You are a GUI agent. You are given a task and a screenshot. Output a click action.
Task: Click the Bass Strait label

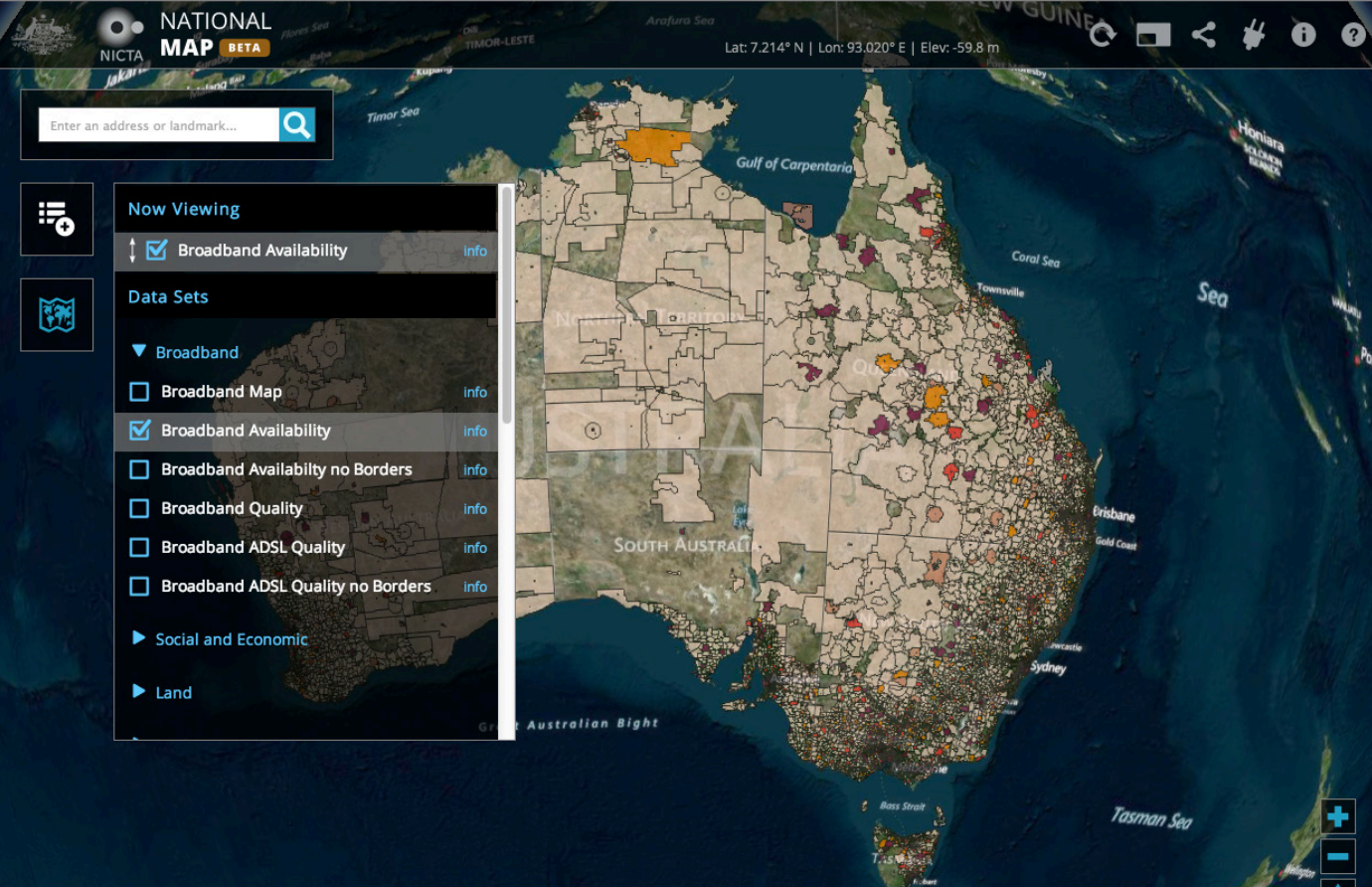click(902, 806)
